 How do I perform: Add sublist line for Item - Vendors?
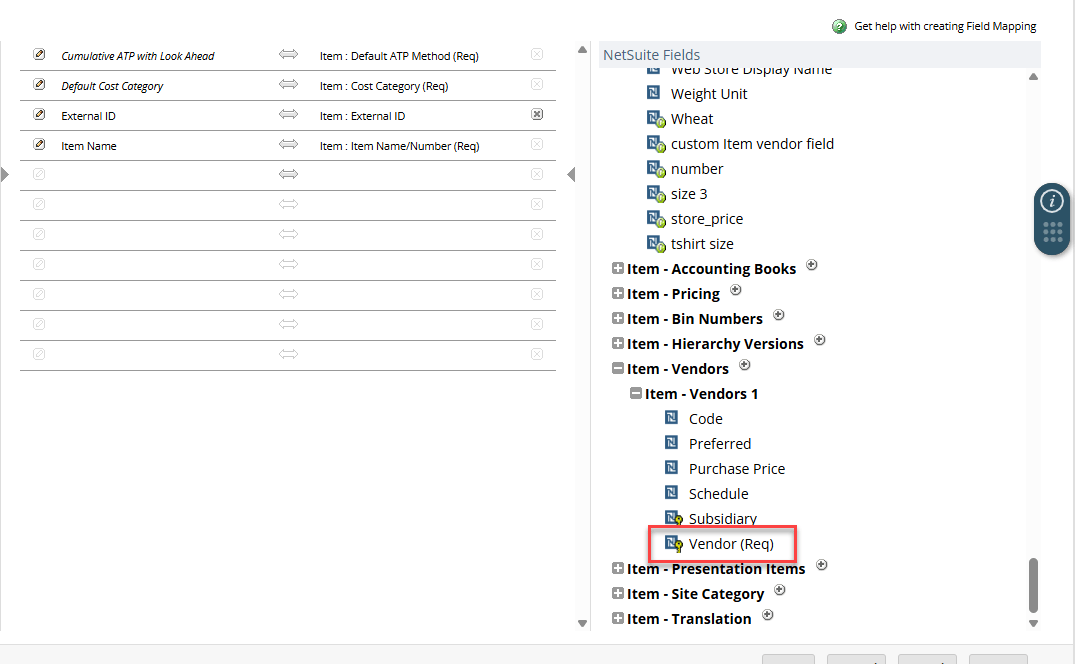[745, 365]
